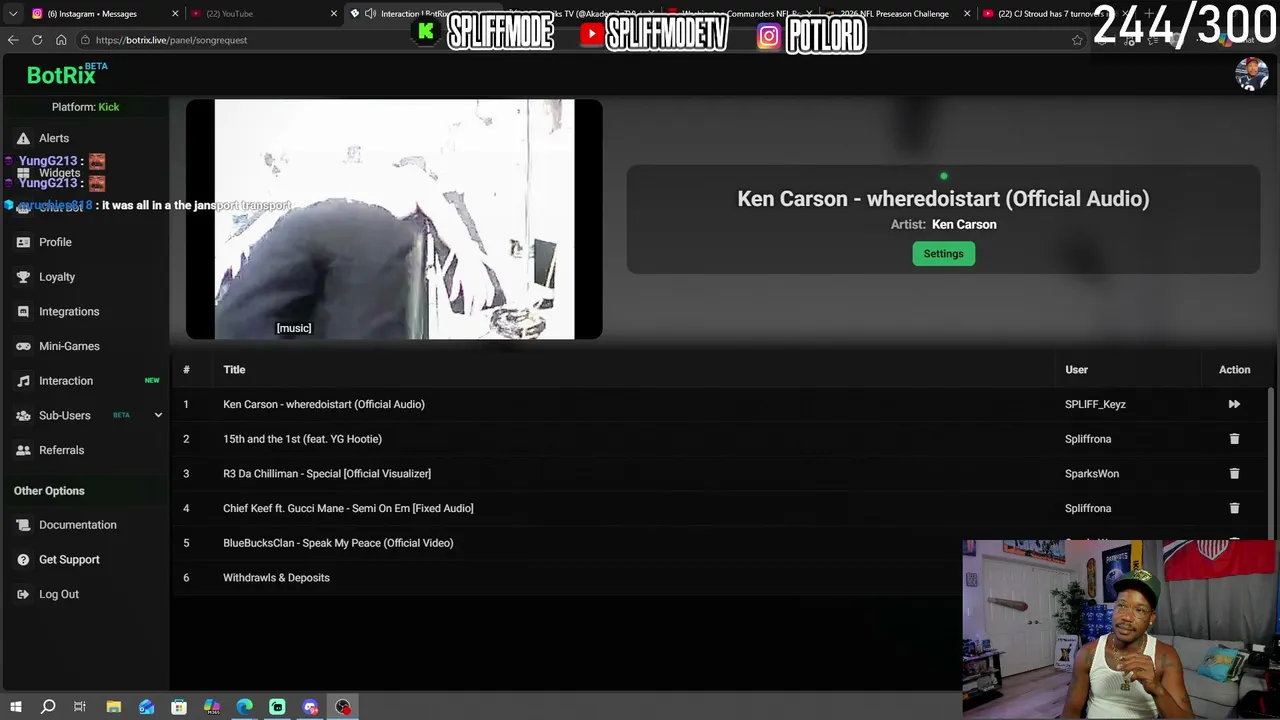Open the Windows Start menu

coord(15,707)
